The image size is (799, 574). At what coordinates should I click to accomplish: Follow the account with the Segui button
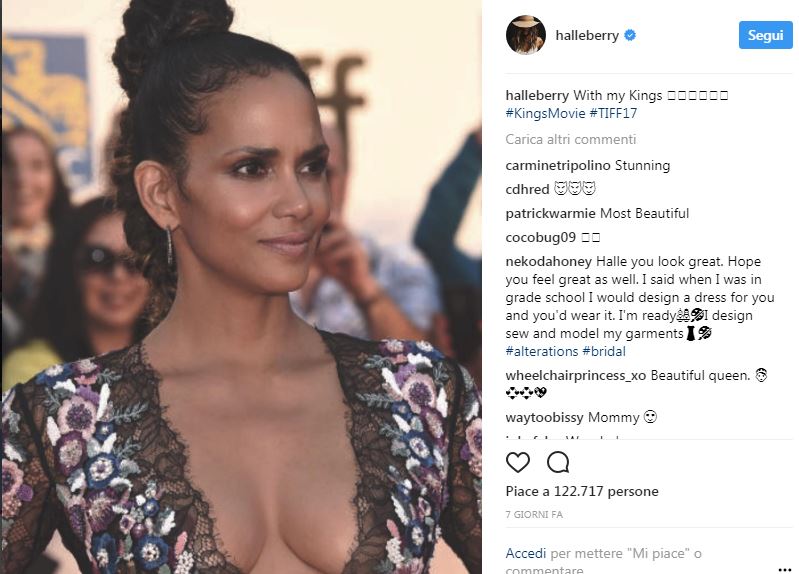tap(765, 35)
